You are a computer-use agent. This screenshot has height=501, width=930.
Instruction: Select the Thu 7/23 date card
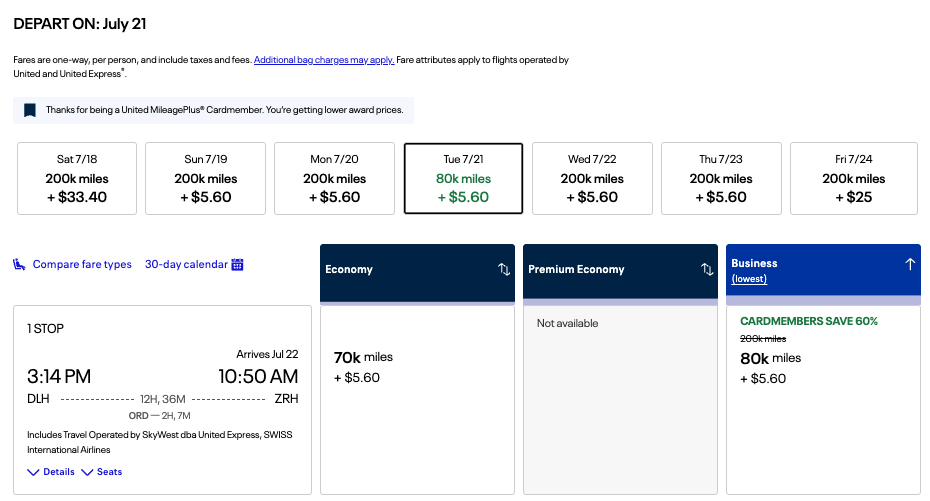click(x=721, y=178)
